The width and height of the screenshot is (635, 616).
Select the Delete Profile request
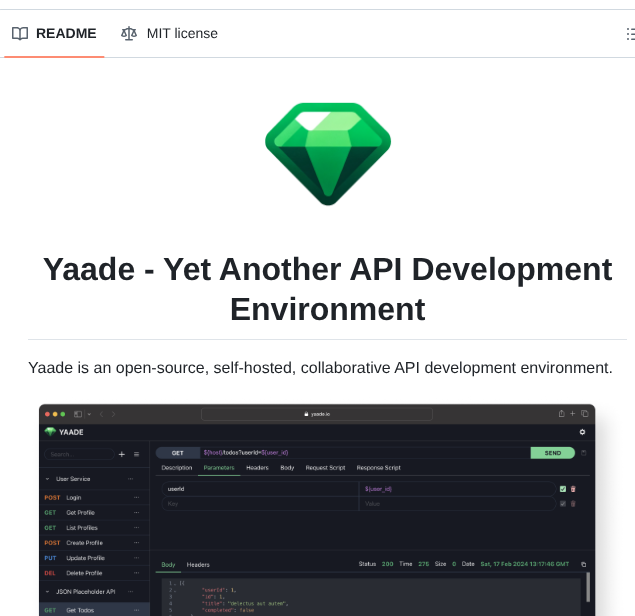[x=94, y=573]
